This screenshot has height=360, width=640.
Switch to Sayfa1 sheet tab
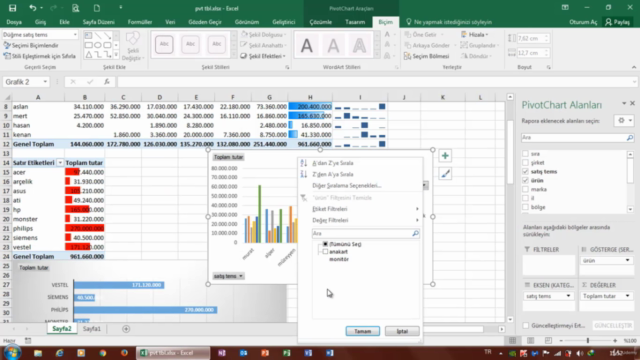pyautogui.click(x=92, y=329)
